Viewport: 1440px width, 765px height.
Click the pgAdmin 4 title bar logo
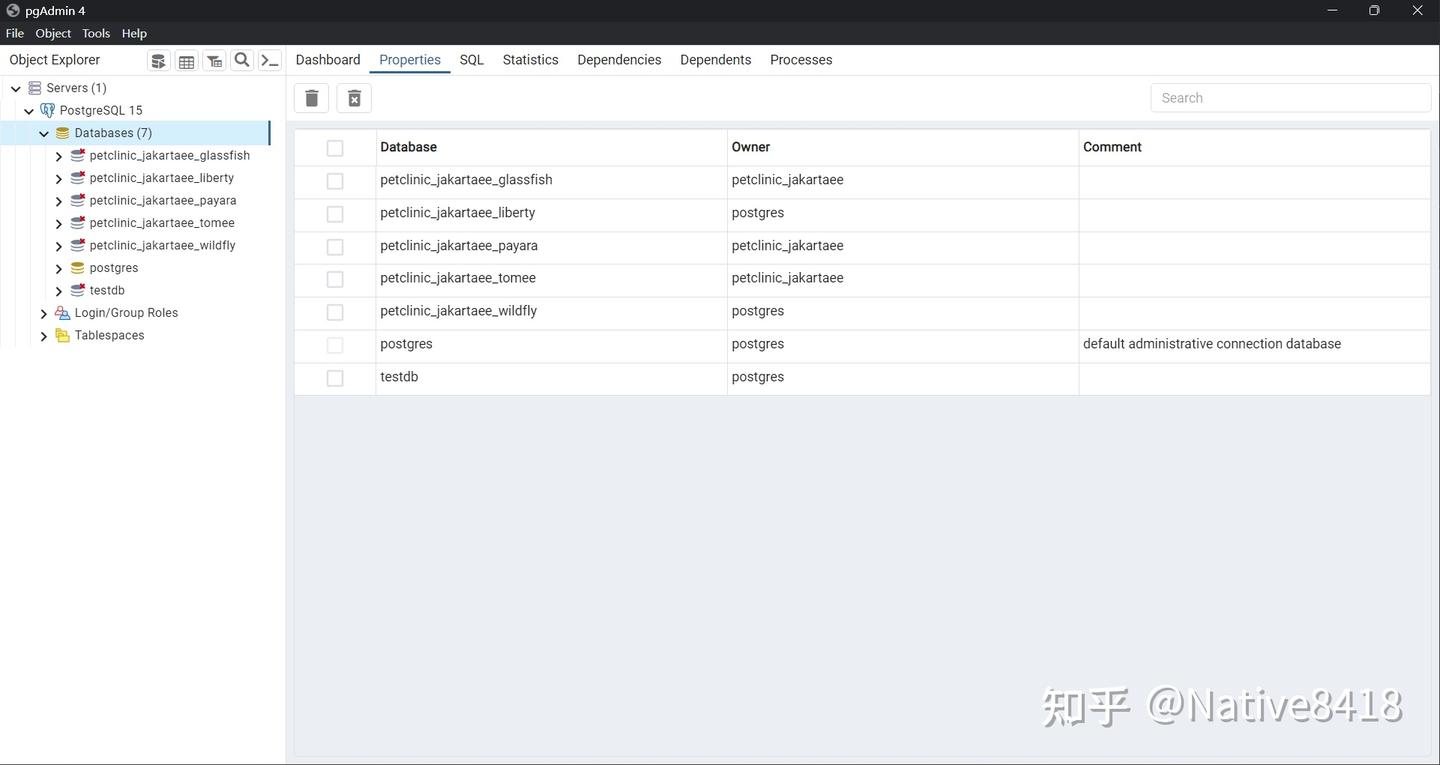click(13, 10)
